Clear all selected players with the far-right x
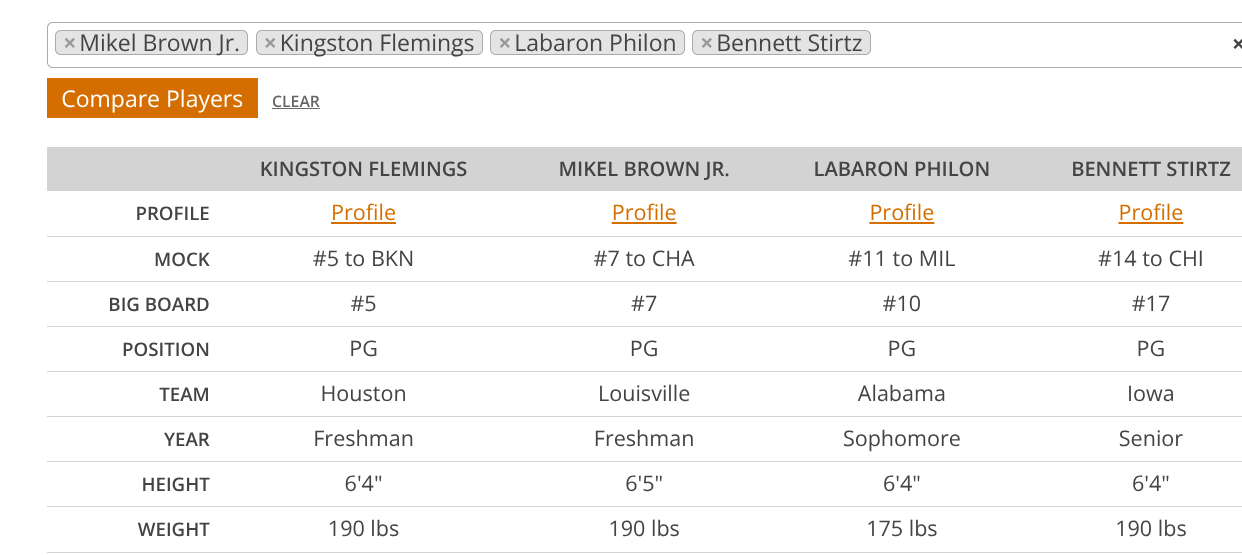The image size is (1242, 555). tap(1236, 44)
